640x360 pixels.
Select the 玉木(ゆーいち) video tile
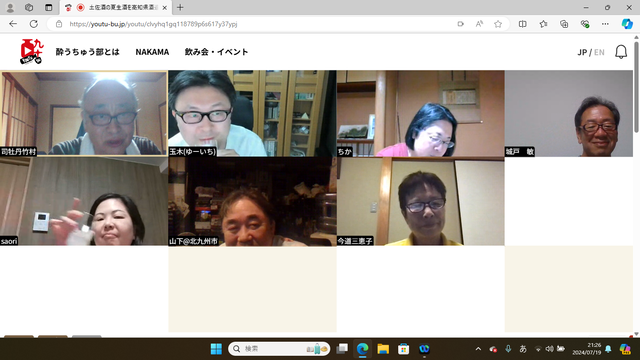click(x=252, y=113)
